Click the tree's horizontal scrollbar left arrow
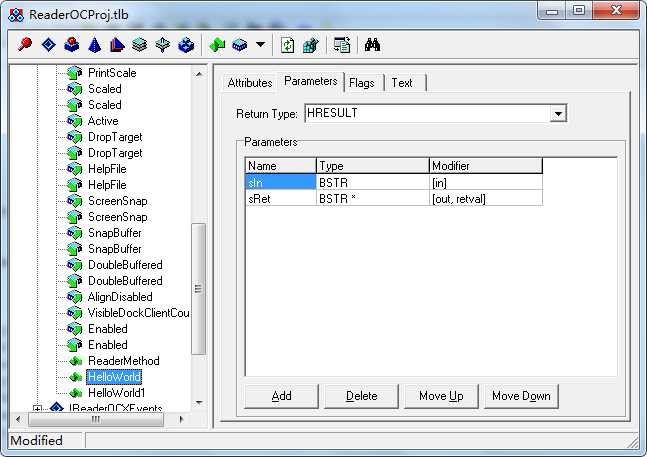Screen dimensions: 647x457 tap(18, 419)
